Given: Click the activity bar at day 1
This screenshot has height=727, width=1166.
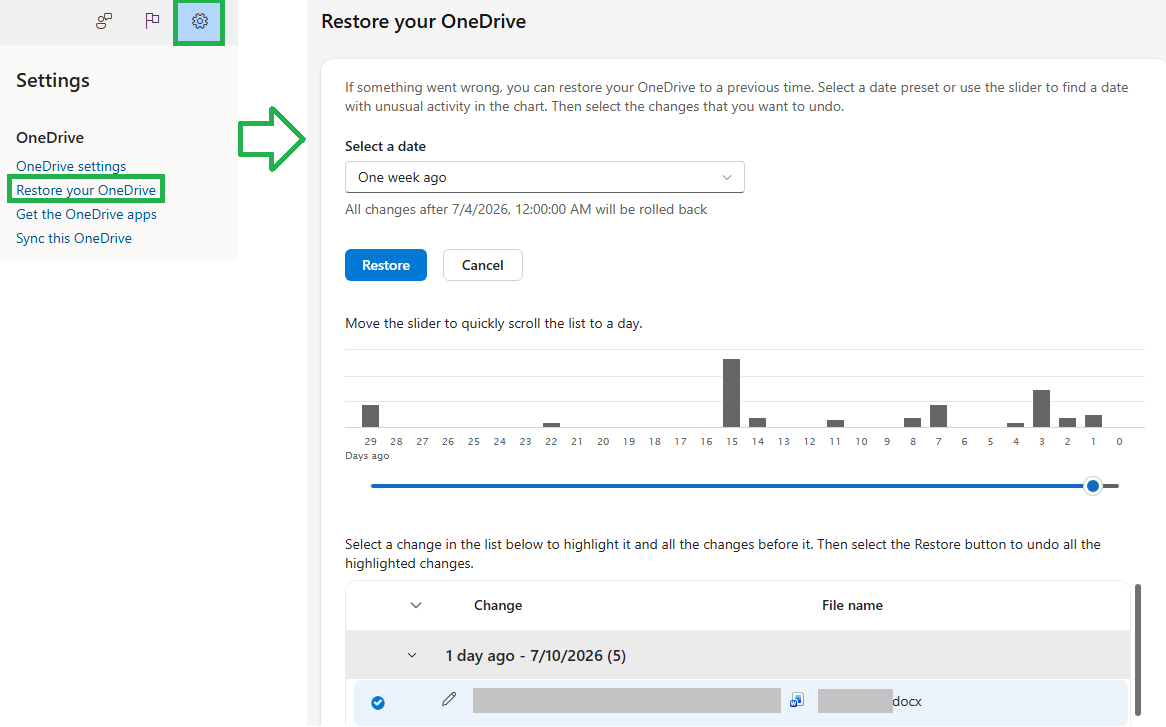Looking at the screenshot, I should point(1093,421).
